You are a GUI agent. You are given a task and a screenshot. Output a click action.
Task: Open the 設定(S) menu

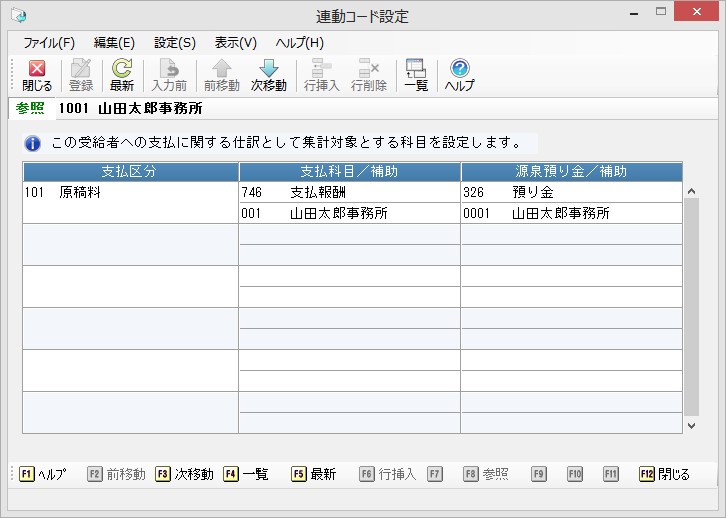(x=175, y=43)
